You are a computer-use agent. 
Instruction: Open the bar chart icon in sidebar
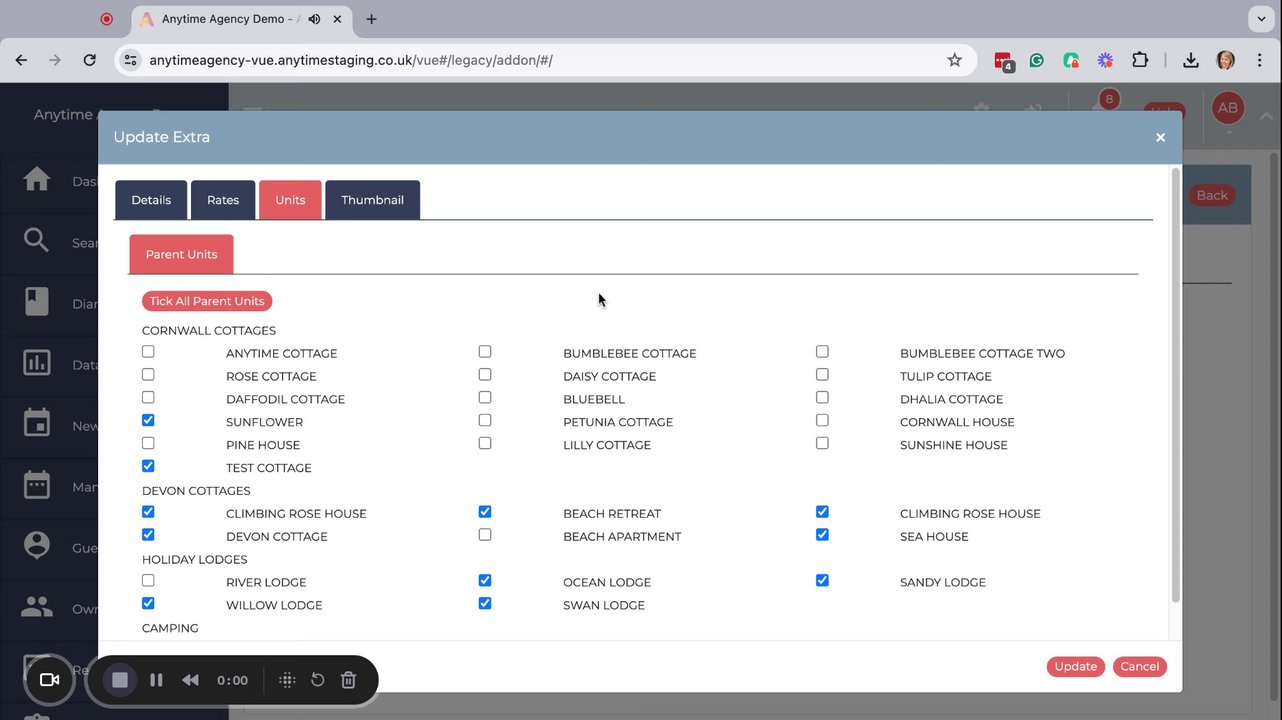pyautogui.click(x=37, y=363)
